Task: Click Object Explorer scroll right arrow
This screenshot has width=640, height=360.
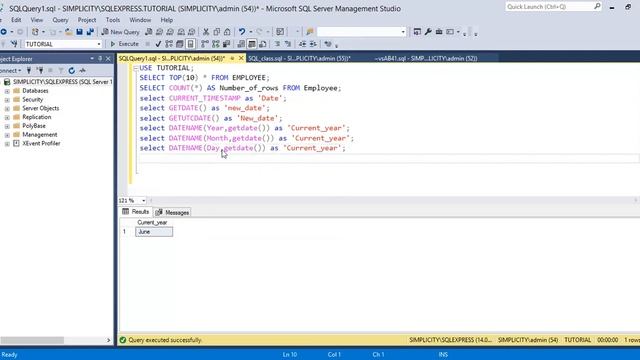Action: (109, 340)
